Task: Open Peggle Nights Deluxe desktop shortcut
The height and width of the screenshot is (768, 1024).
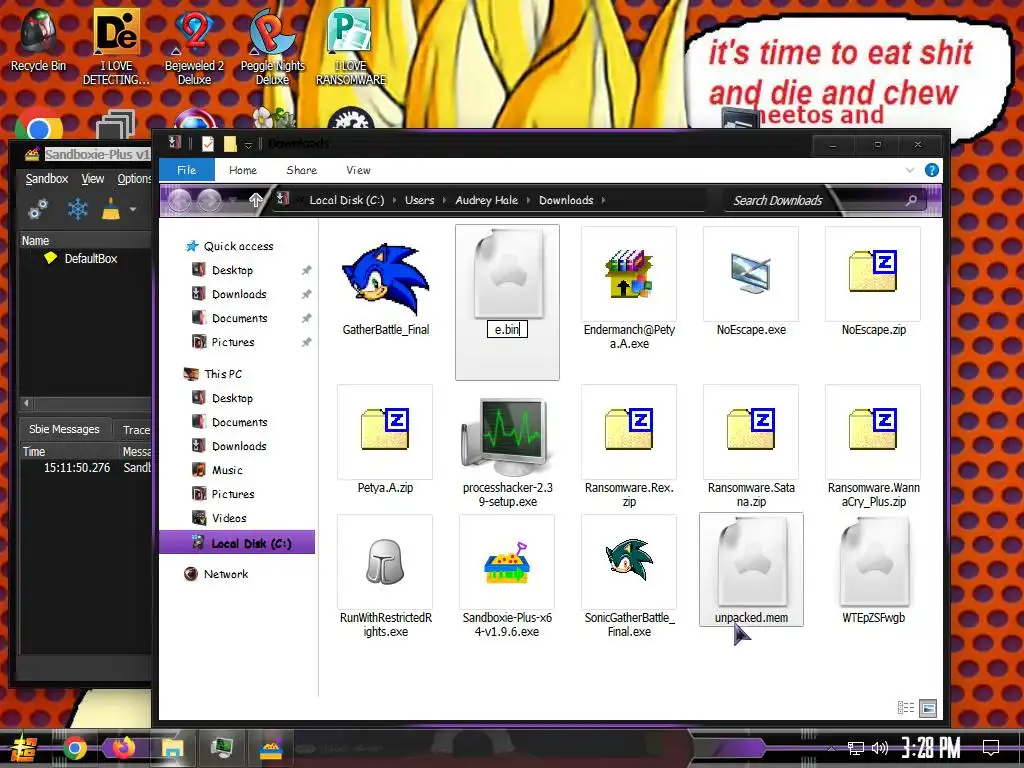Action: [x=272, y=47]
